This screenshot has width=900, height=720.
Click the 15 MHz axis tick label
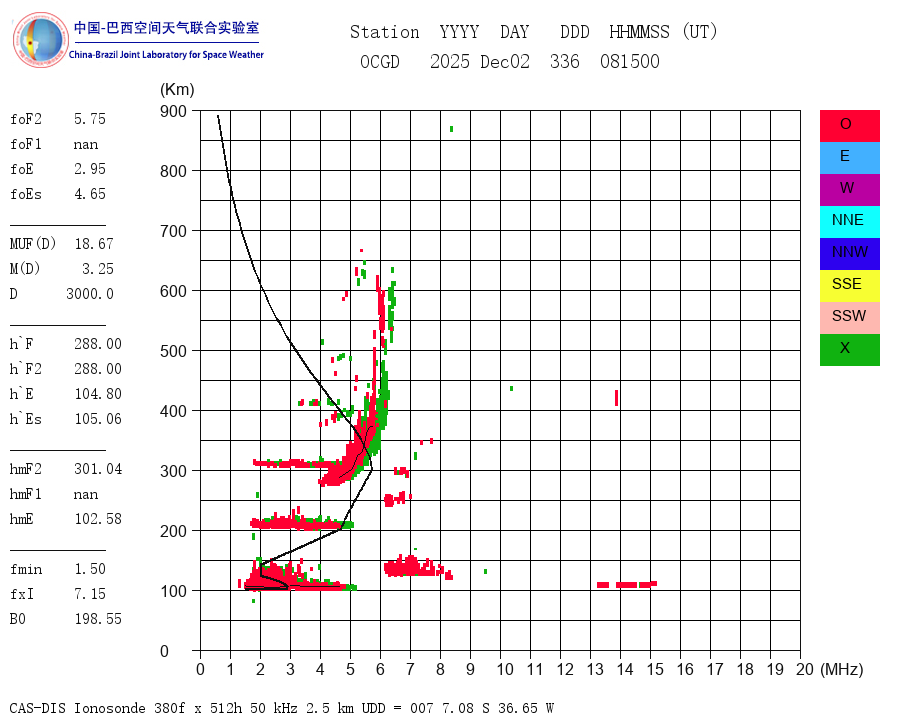click(x=655, y=669)
